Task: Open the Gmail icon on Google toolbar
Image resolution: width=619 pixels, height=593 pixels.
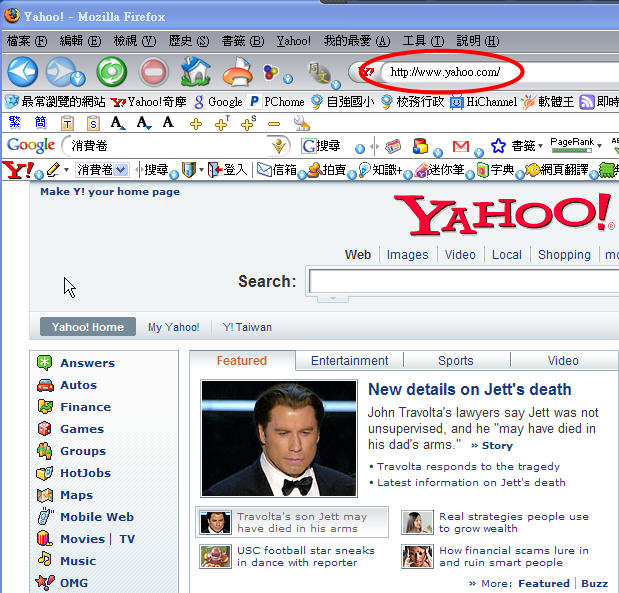Action: (x=461, y=146)
